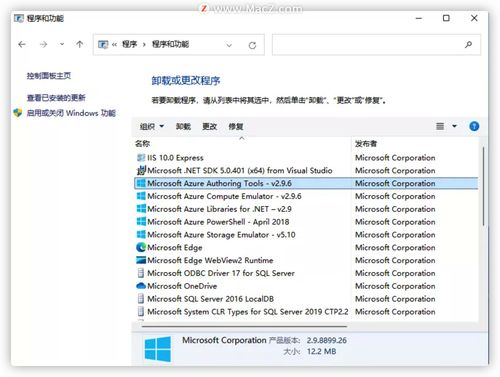Screen dimensions: 500x377
Task: Select Microsoft .NET SDK 5.0.401 entry
Action: click(306, 170)
